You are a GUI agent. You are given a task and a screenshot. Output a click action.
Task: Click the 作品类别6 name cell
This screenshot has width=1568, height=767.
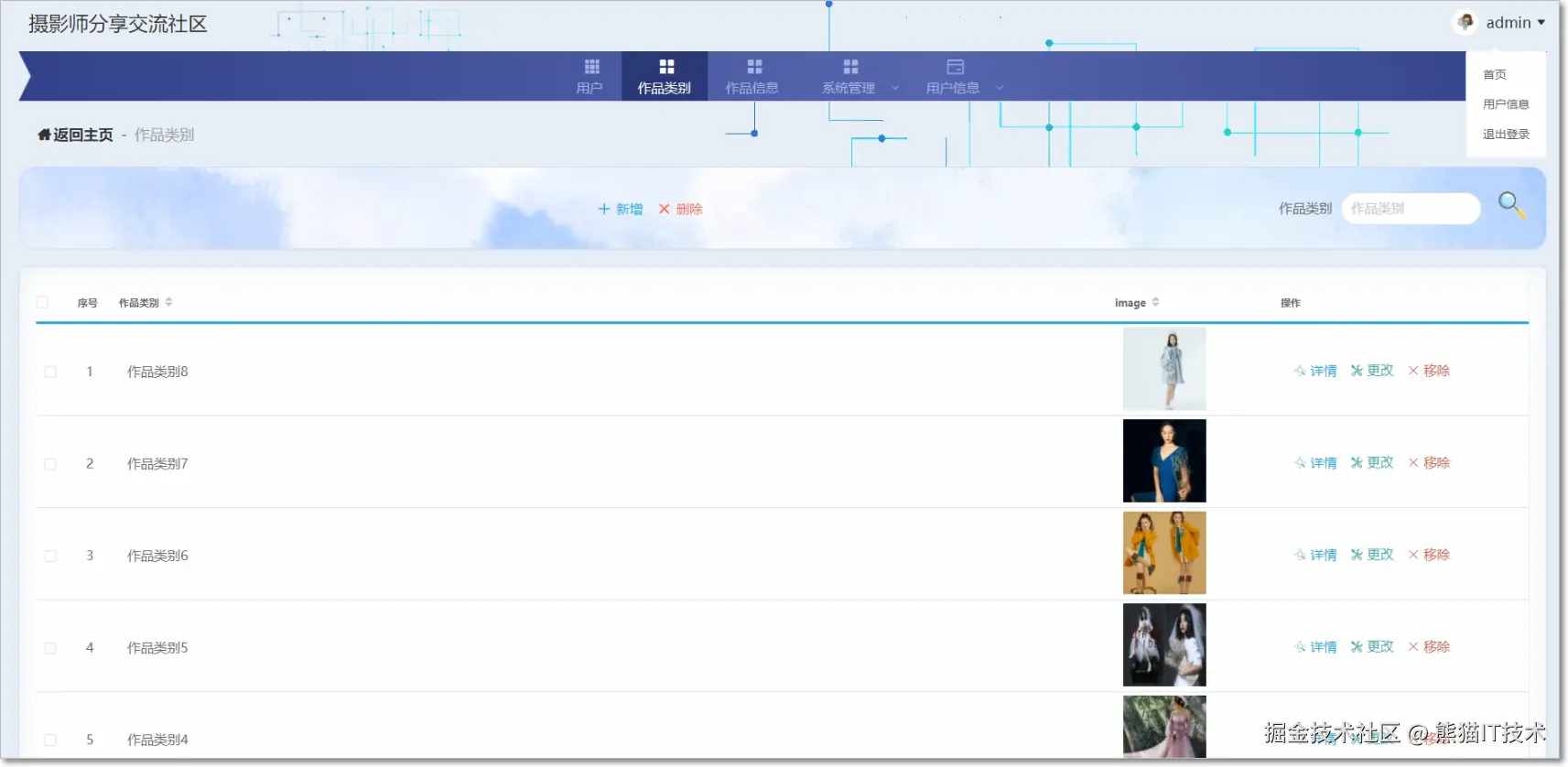[x=157, y=556]
